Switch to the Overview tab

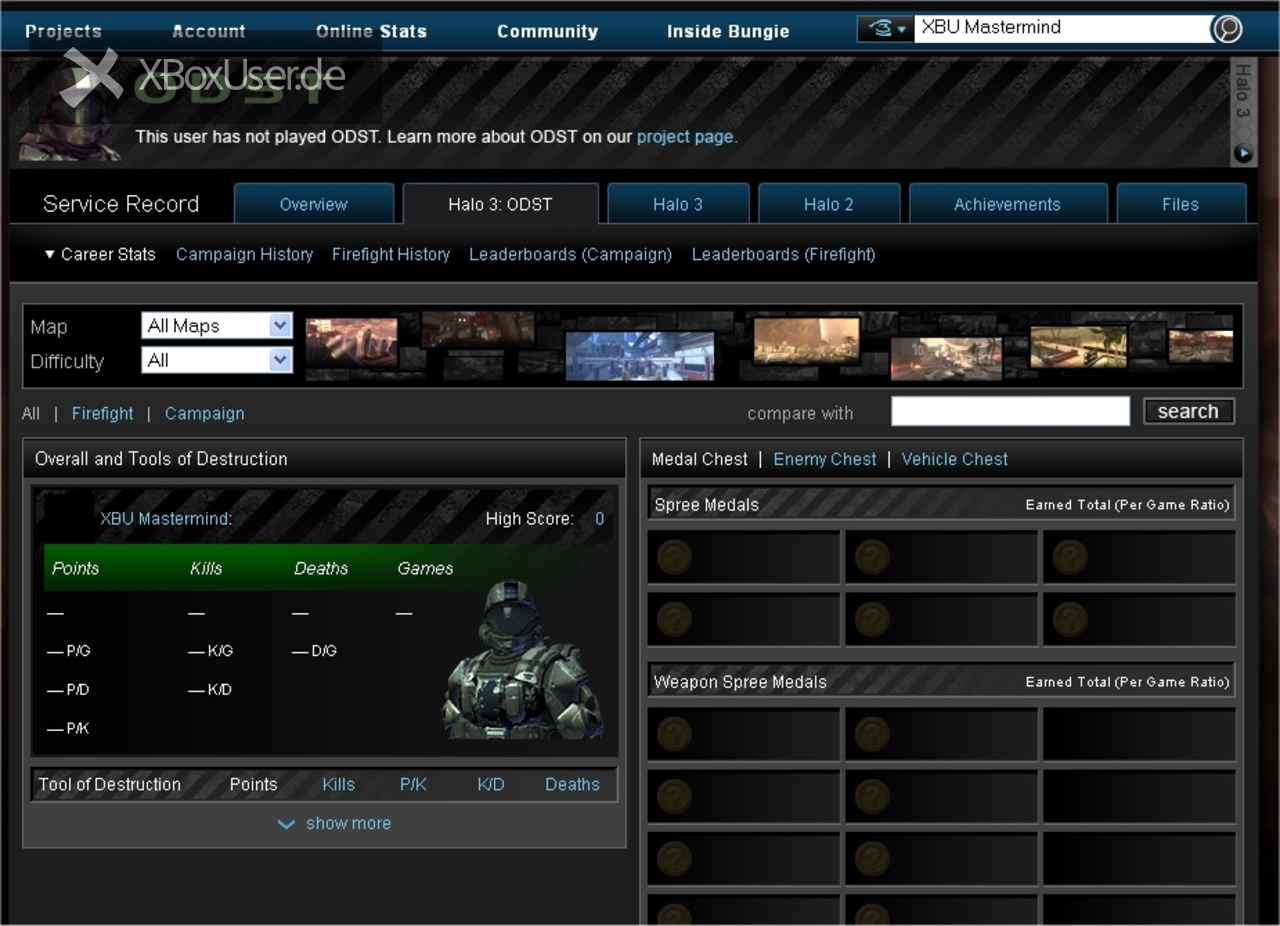(314, 204)
